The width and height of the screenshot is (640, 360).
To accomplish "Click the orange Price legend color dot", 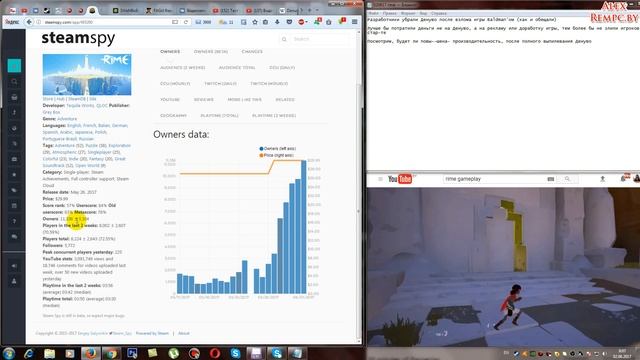I will [x=261, y=155].
